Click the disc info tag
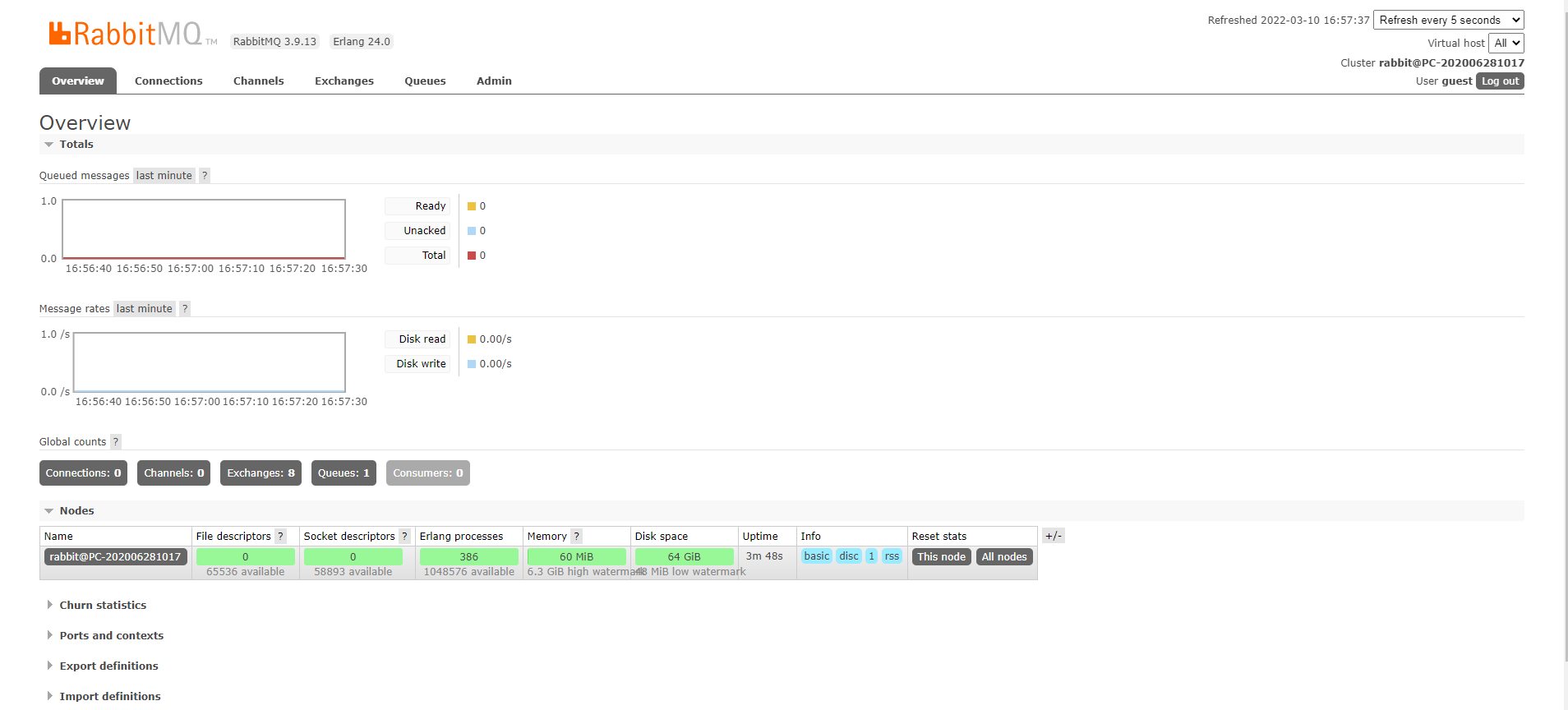Screen dimensions: 1568x710 point(849,556)
